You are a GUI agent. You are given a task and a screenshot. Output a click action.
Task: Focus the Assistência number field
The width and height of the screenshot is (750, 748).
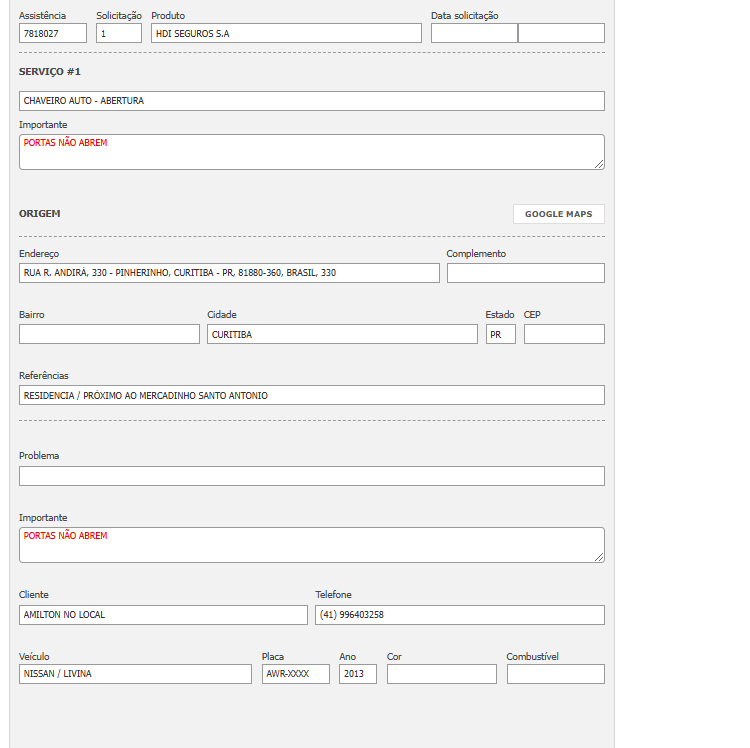[53, 33]
